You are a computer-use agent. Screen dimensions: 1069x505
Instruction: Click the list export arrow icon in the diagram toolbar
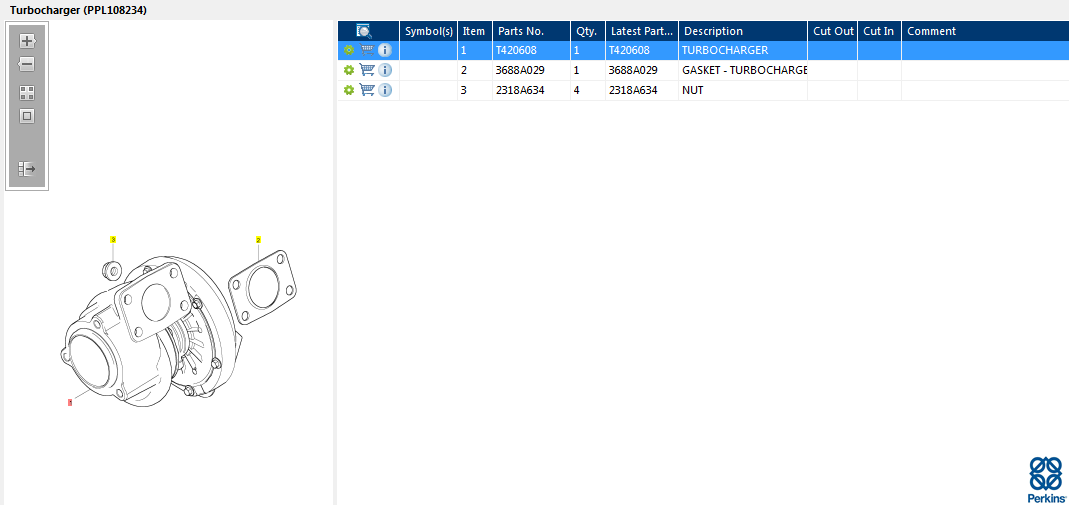tap(27, 169)
